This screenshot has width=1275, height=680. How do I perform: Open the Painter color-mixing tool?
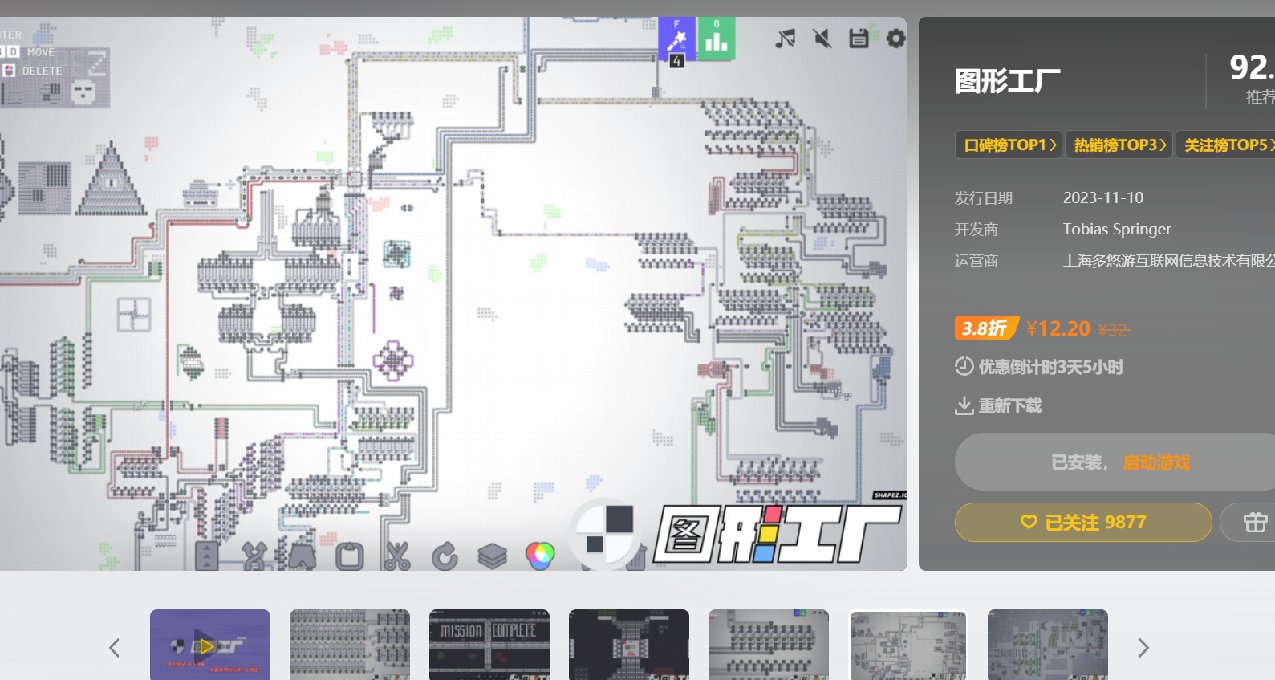540,557
